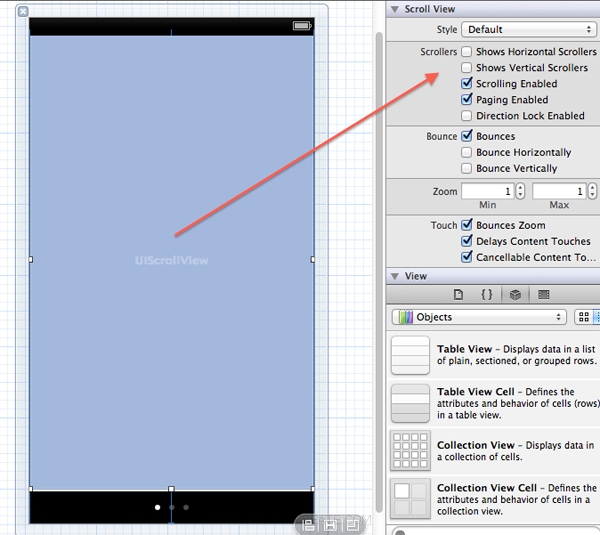Click the Resolve Auto Layout issues button
The width and height of the screenshot is (600, 535).
(x=352, y=525)
